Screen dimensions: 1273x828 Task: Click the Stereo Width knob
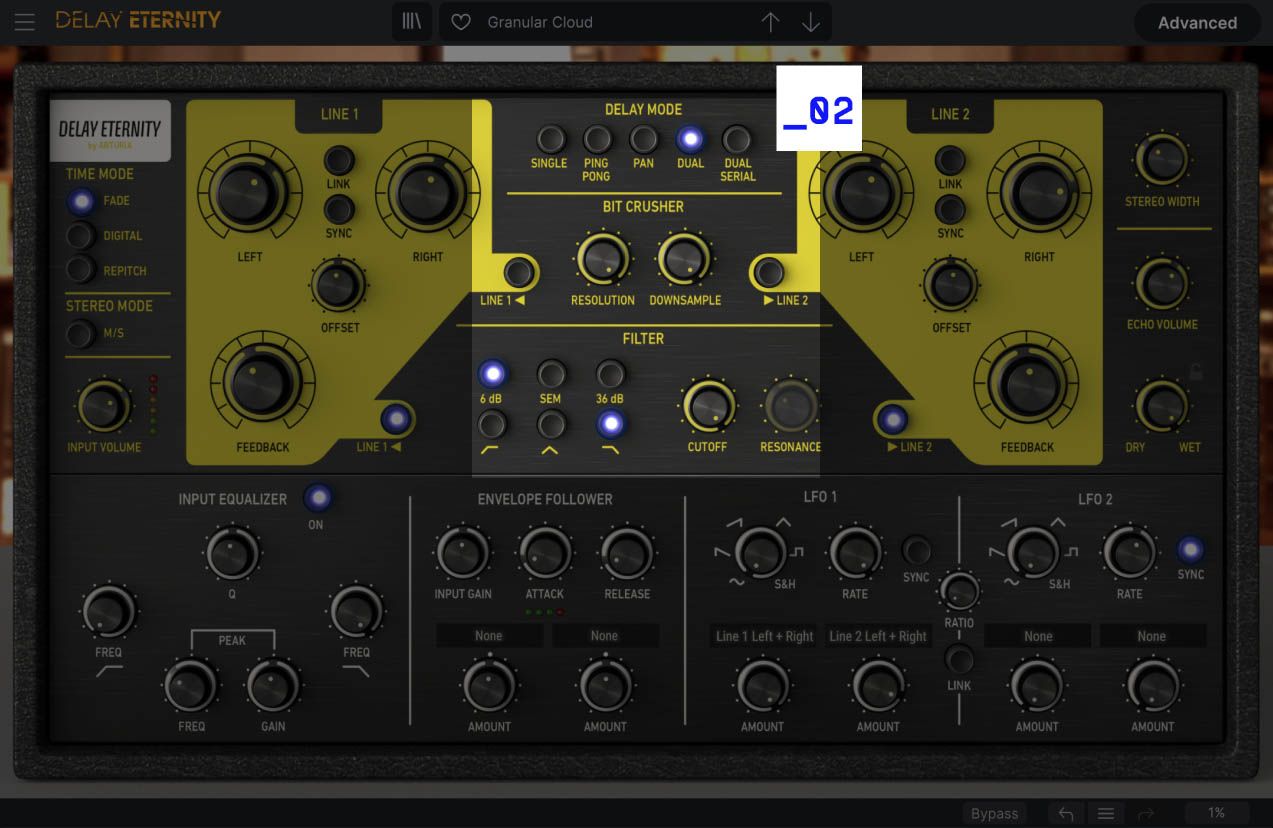coord(1162,160)
